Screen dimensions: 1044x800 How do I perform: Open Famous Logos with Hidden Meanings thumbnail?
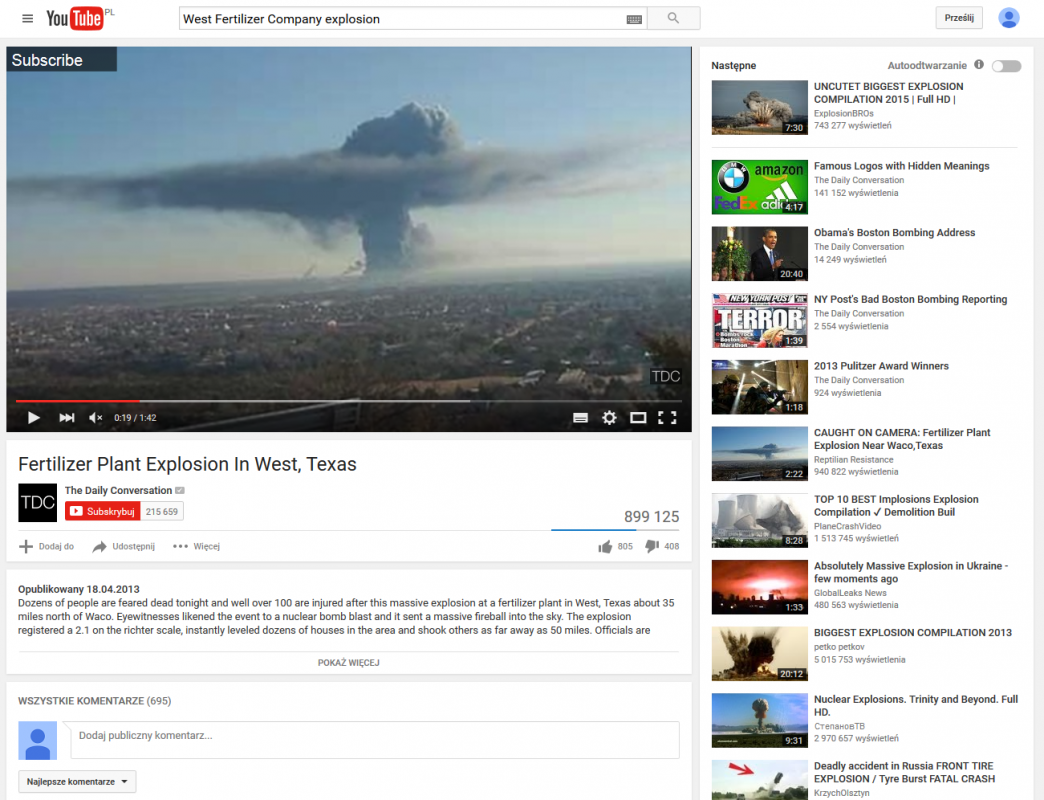(x=760, y=187)
